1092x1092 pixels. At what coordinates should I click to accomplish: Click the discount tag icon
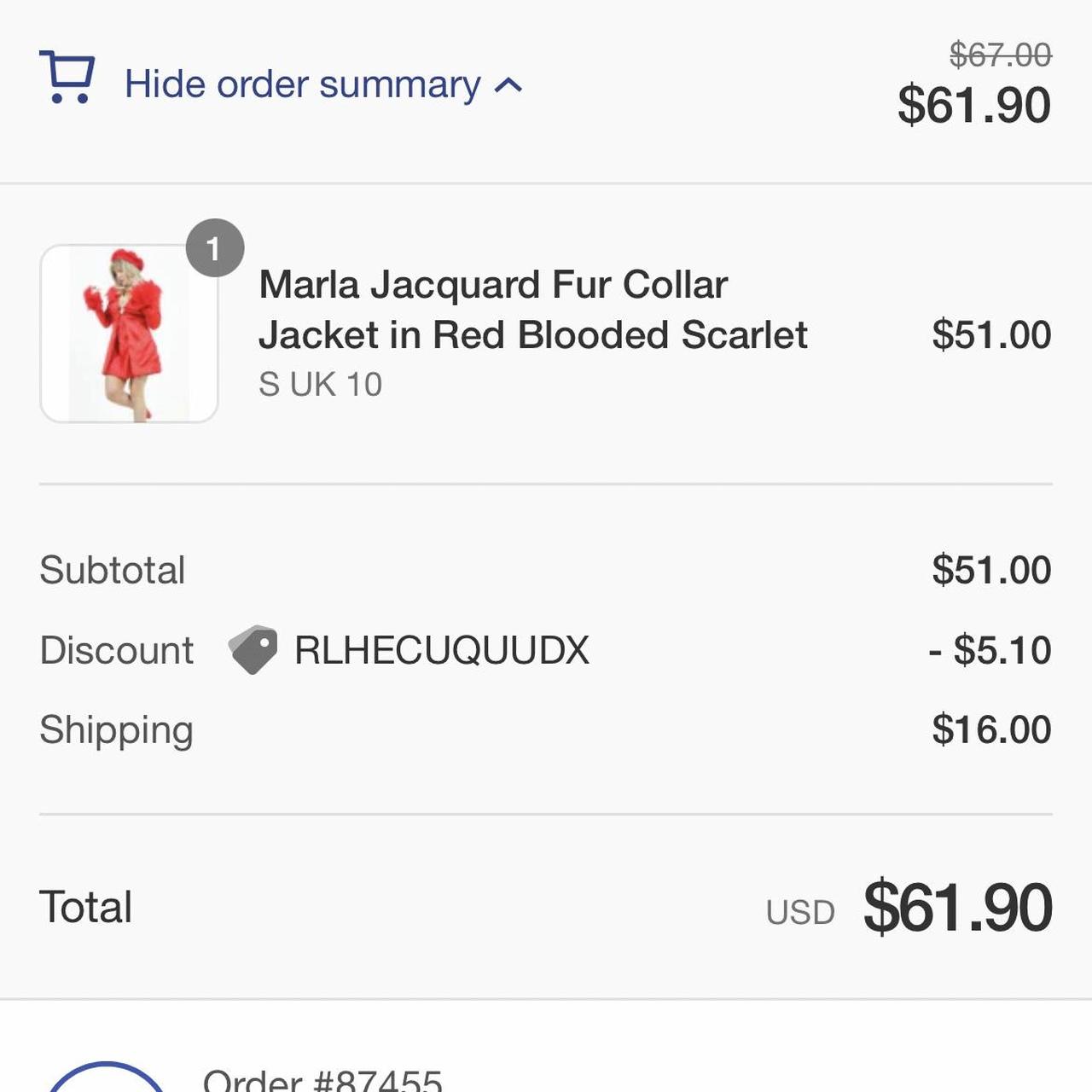pos(253,650)
